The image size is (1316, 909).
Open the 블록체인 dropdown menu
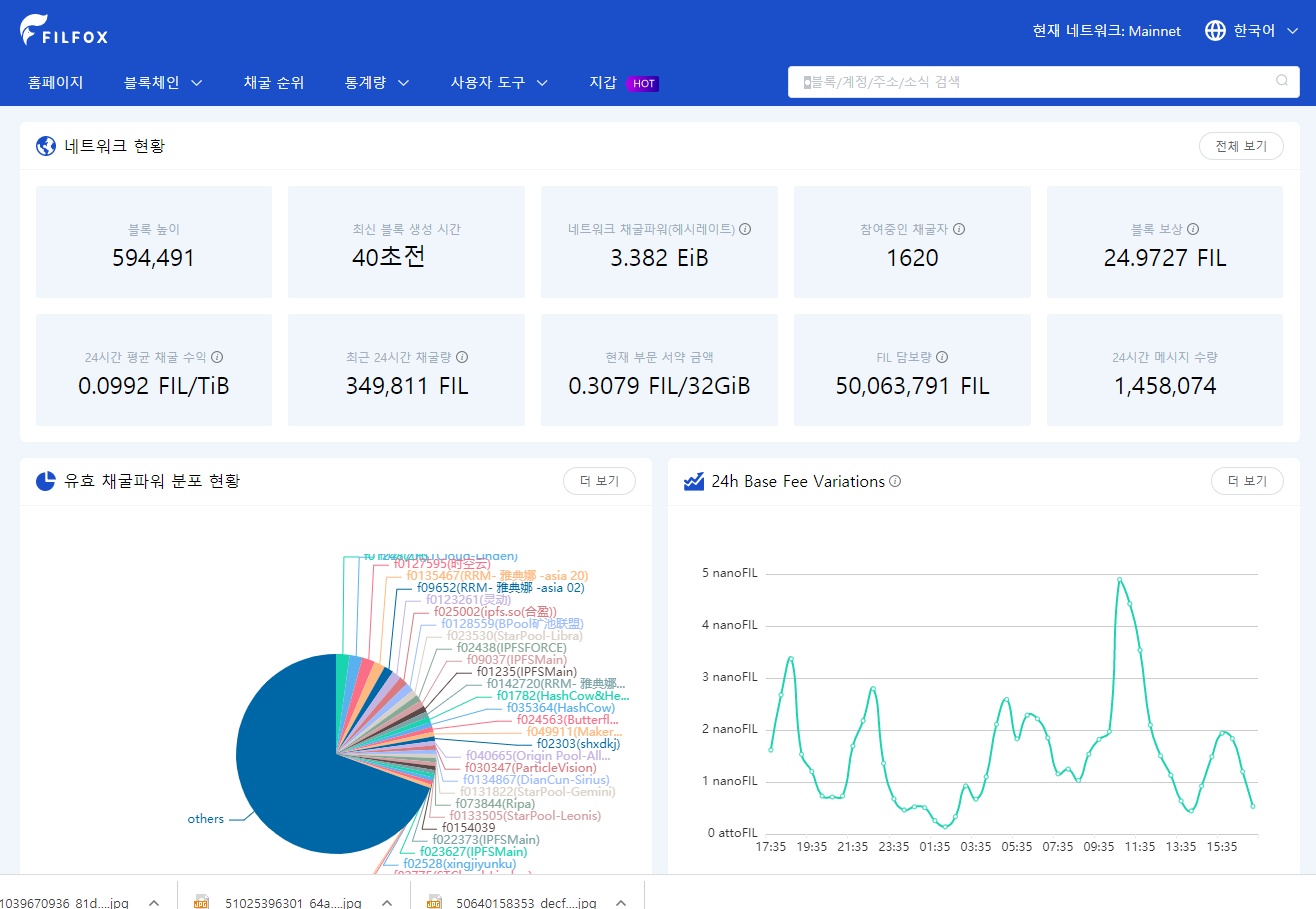[x=163, y=83]
